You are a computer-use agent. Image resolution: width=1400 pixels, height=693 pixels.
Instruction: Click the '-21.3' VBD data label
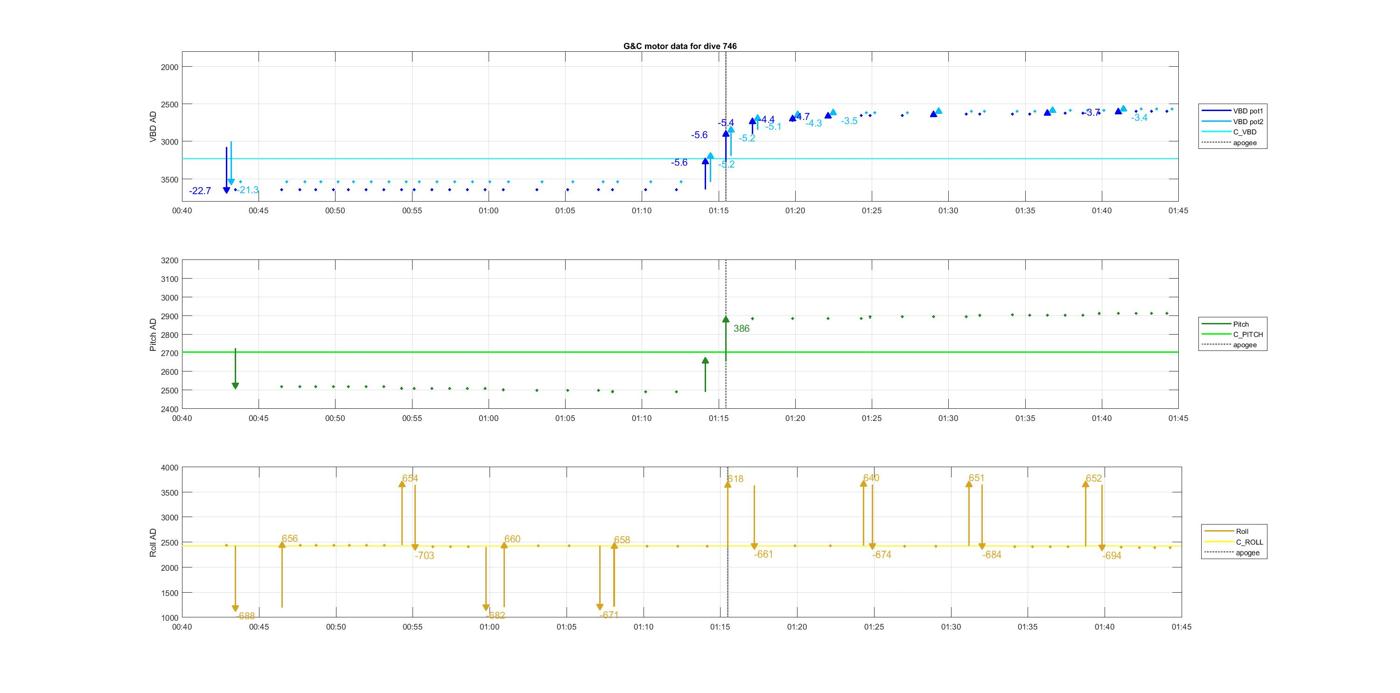(247, 190)
